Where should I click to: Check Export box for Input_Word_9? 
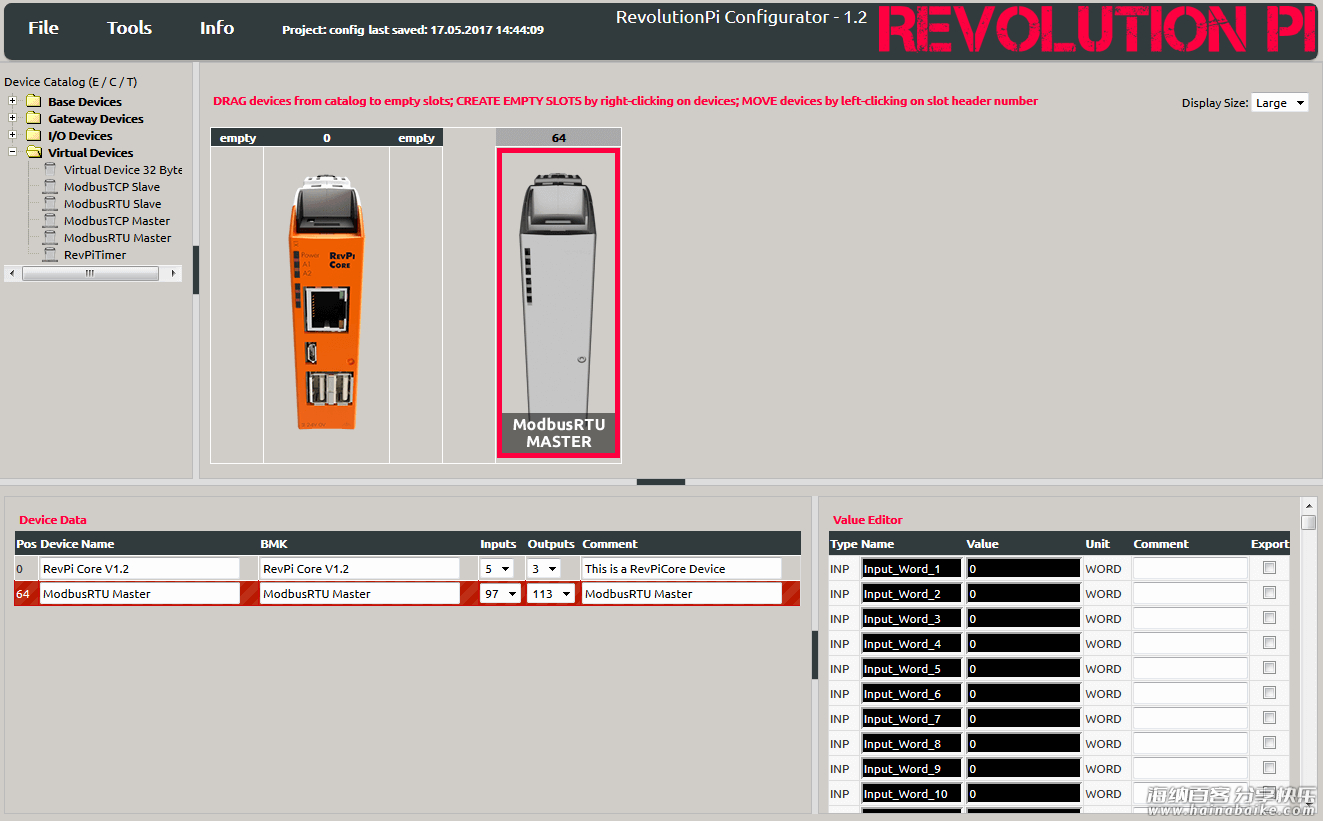[1269, 767]
